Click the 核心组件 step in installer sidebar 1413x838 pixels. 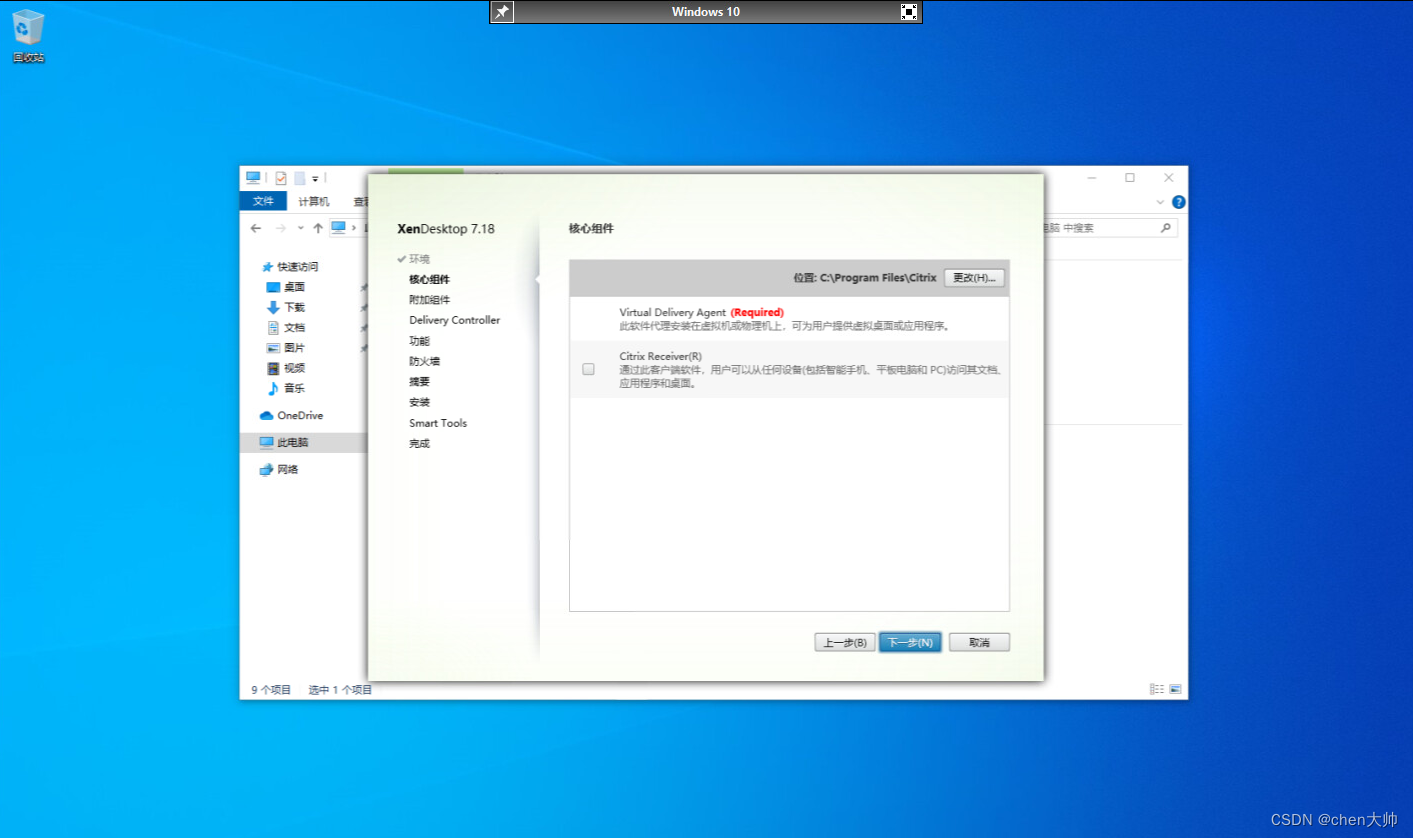[x=429, y=279]
